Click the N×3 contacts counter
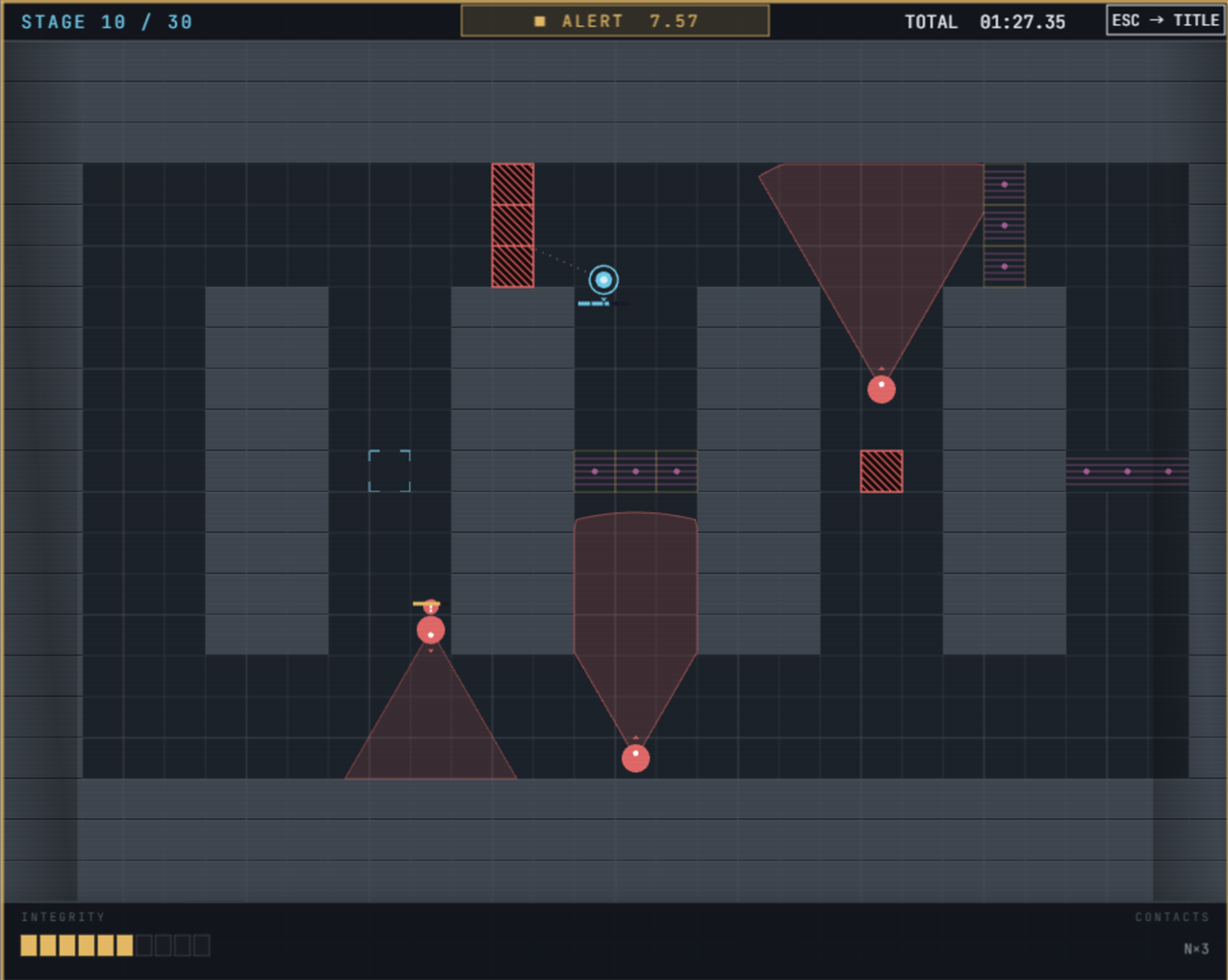This screenshot has width=1228, height=980. 1196,948
